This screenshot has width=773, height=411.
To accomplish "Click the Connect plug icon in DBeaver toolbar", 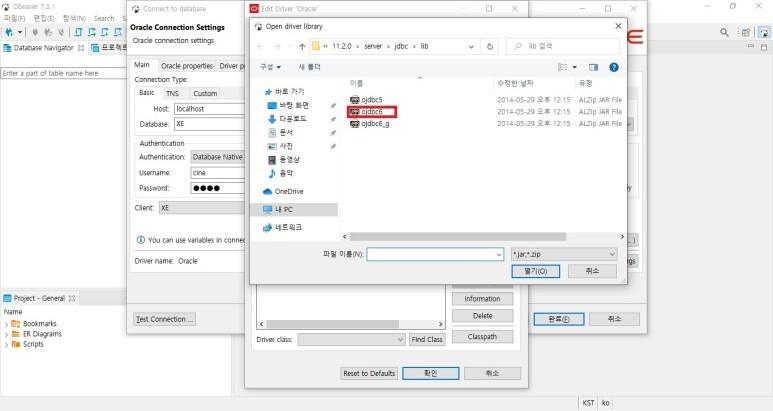I will pyautogui.click(x=35, y=33).
